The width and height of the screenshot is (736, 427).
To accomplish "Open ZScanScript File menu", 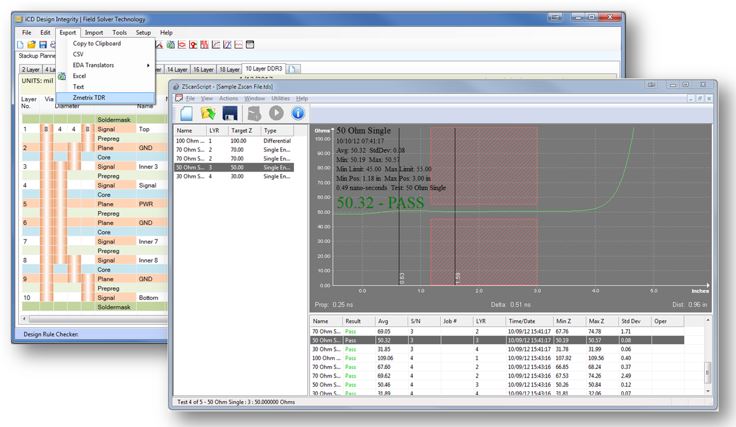I will tap(190, 99).
